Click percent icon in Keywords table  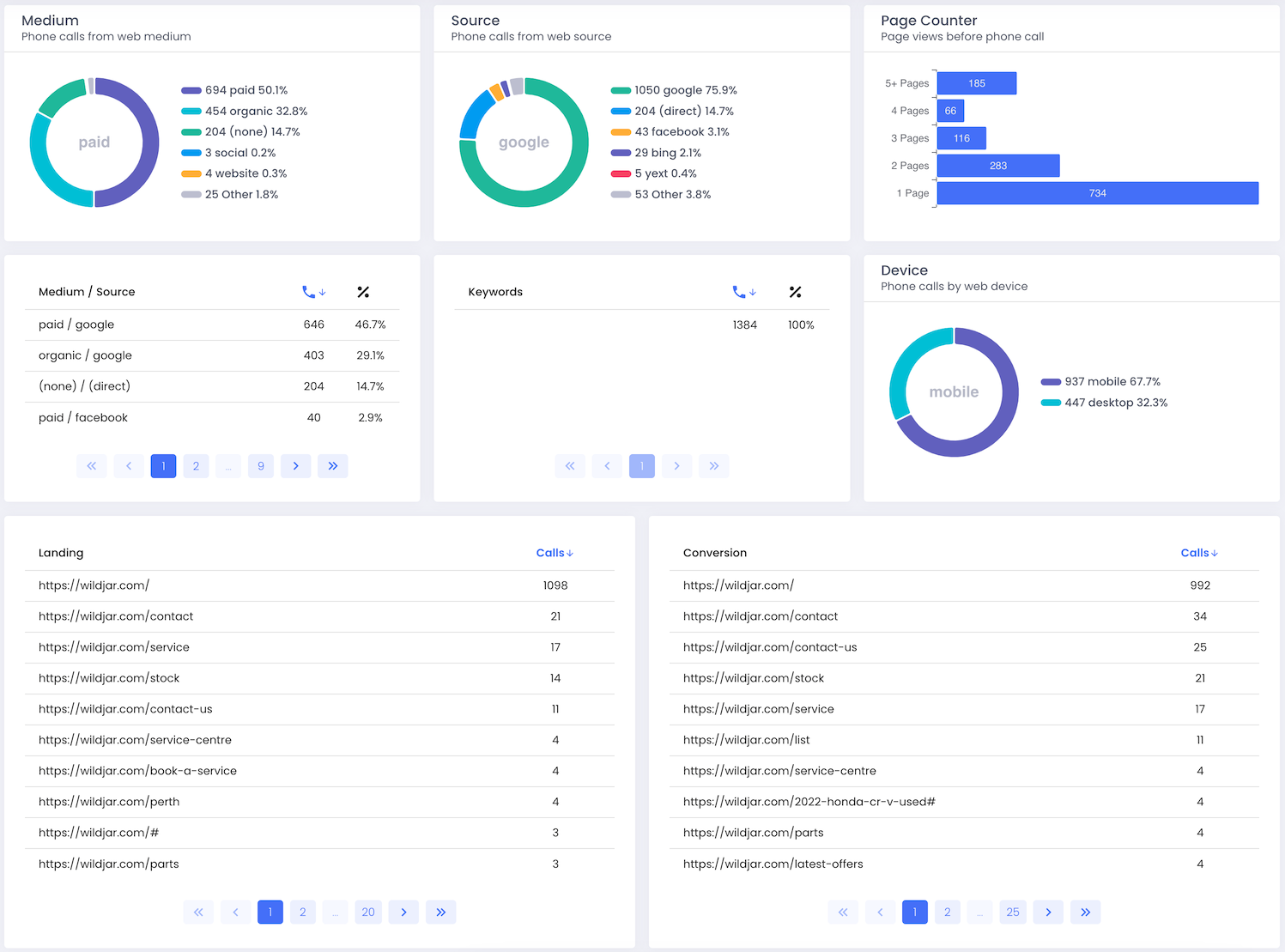(x=795, y=292)
